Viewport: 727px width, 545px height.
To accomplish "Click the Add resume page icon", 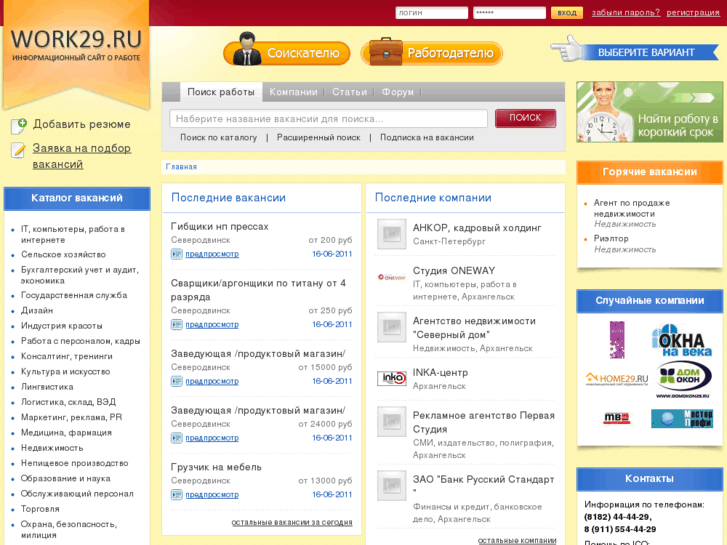I will click(19, 125).
